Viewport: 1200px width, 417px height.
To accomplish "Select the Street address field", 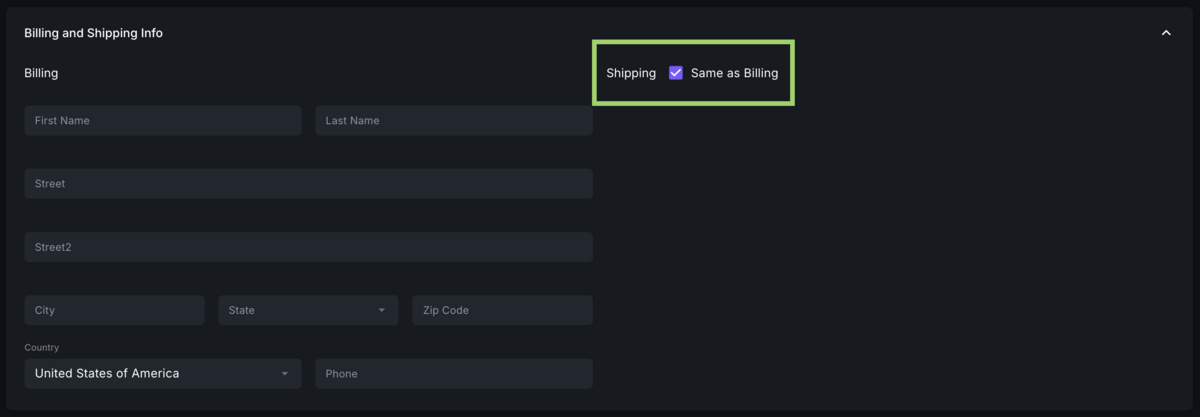I will [308, 184].
